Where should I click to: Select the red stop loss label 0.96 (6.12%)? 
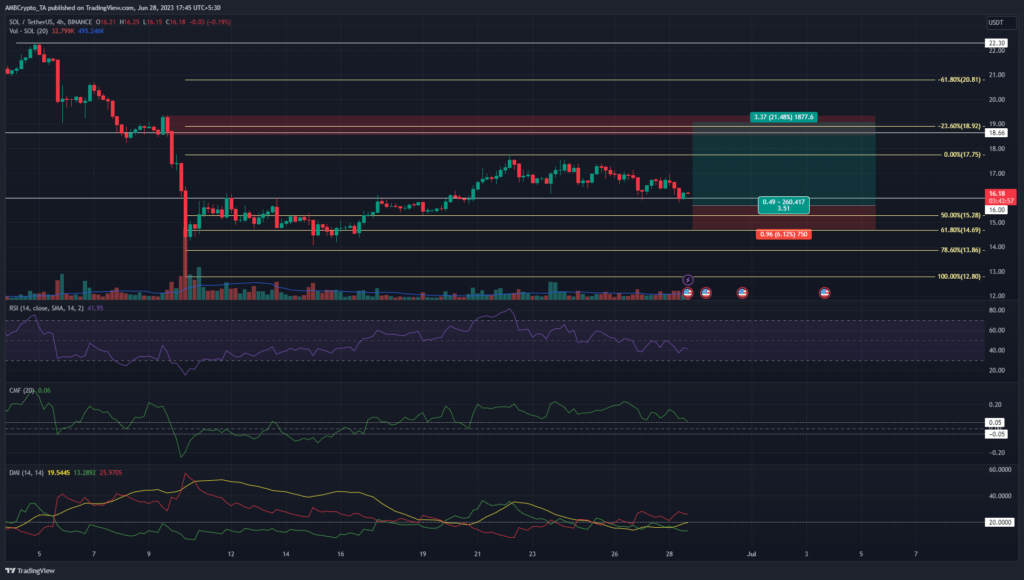pyautogui.click(x=783, y=234)
